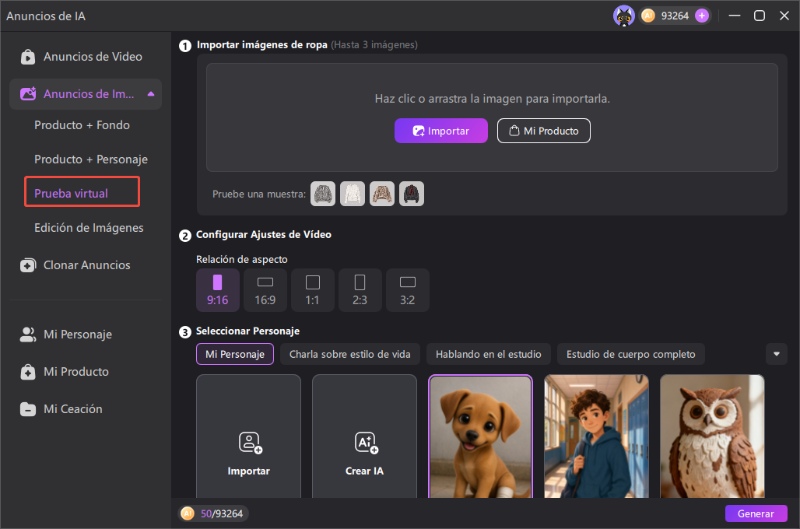Screen dimensions: 800x529
Task: Open Prueba virtual item
Action: 82,192
